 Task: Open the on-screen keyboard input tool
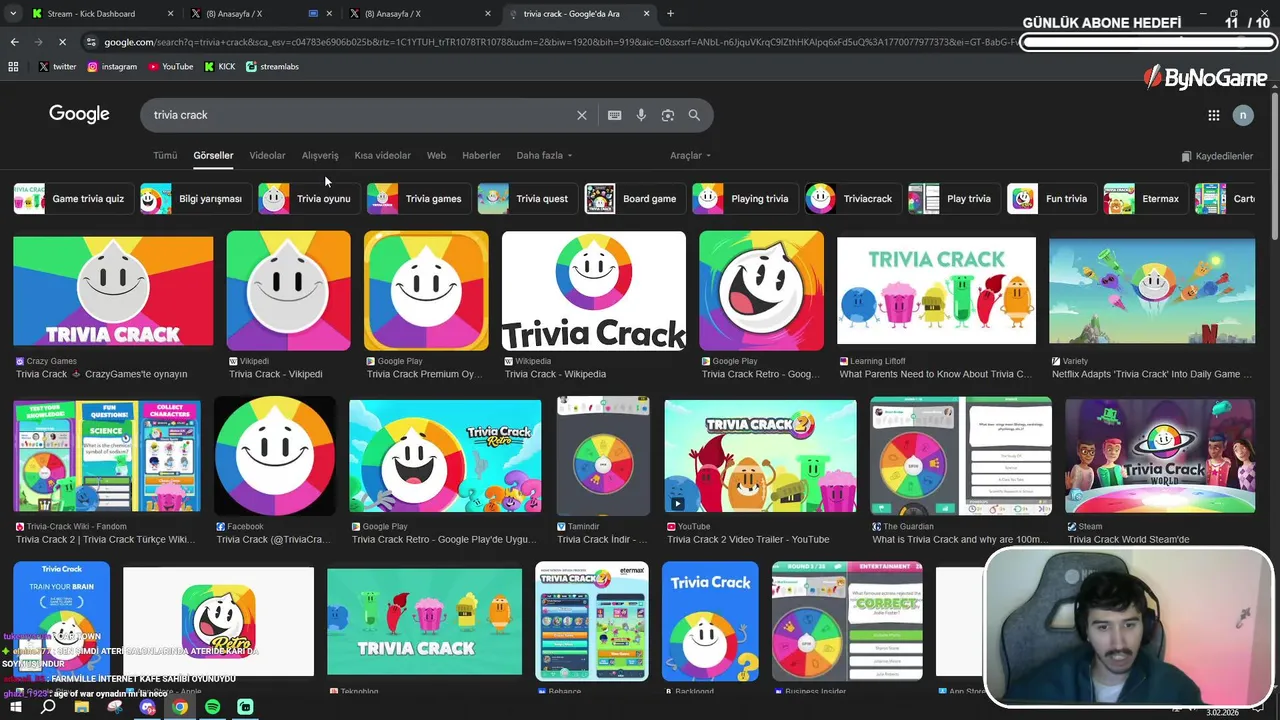(615, 115)
